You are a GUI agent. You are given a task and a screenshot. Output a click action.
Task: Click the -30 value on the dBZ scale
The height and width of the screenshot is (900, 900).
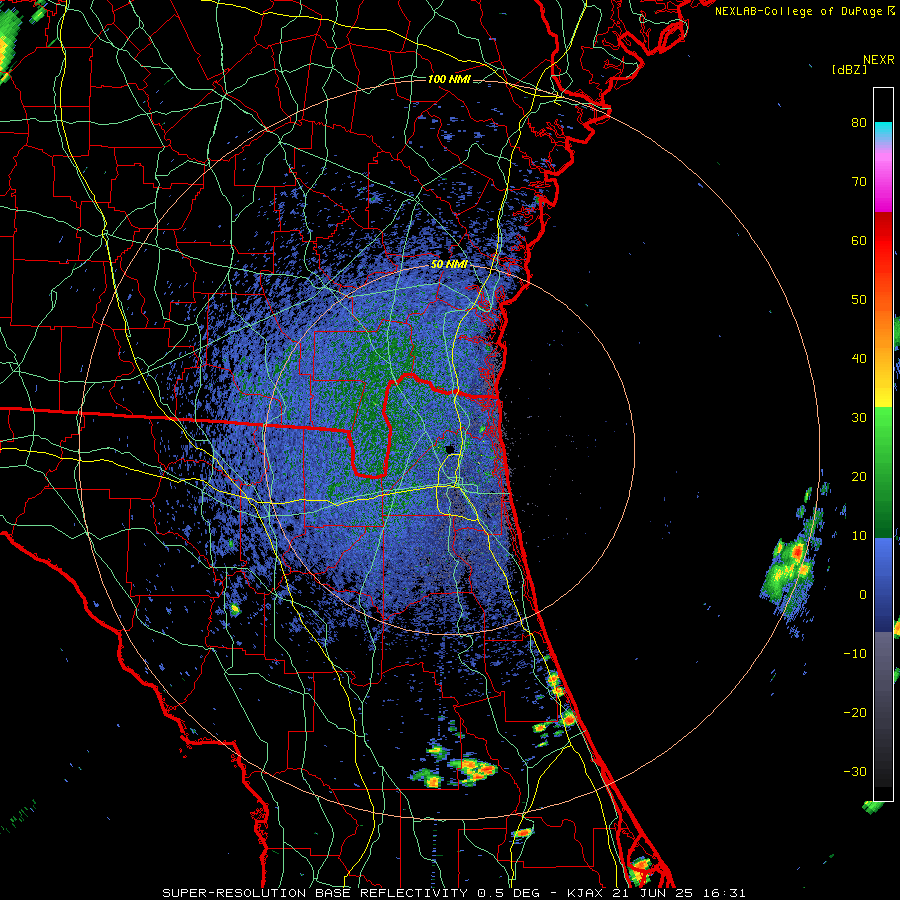(x=855, y=771)
